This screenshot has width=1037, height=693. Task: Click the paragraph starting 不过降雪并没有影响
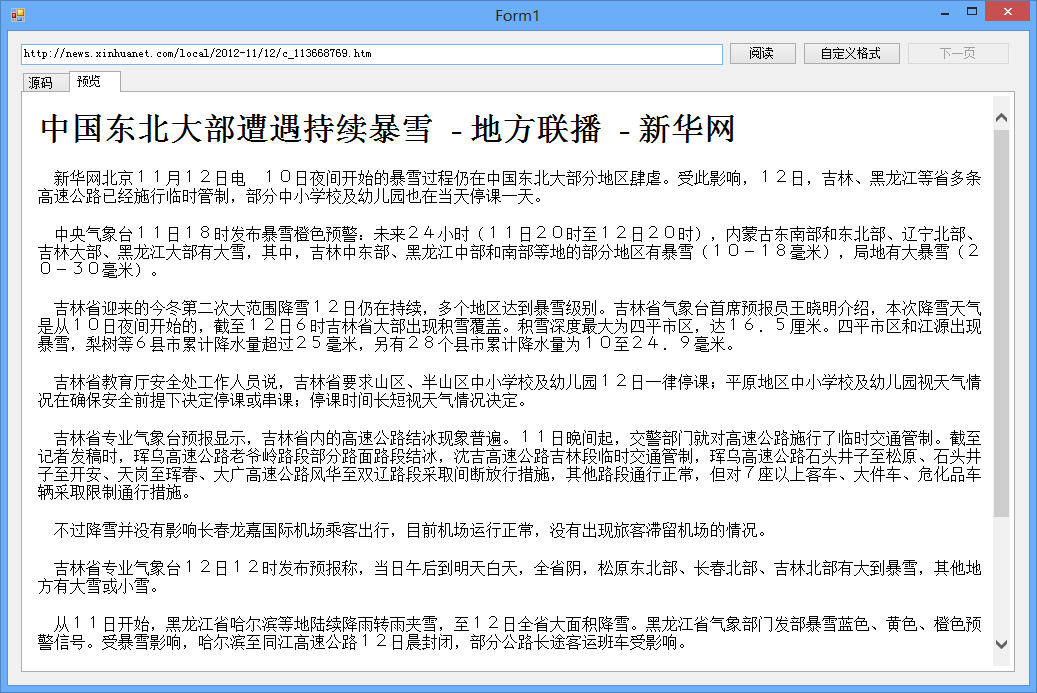pyautogui.click(x=410, y=530)
